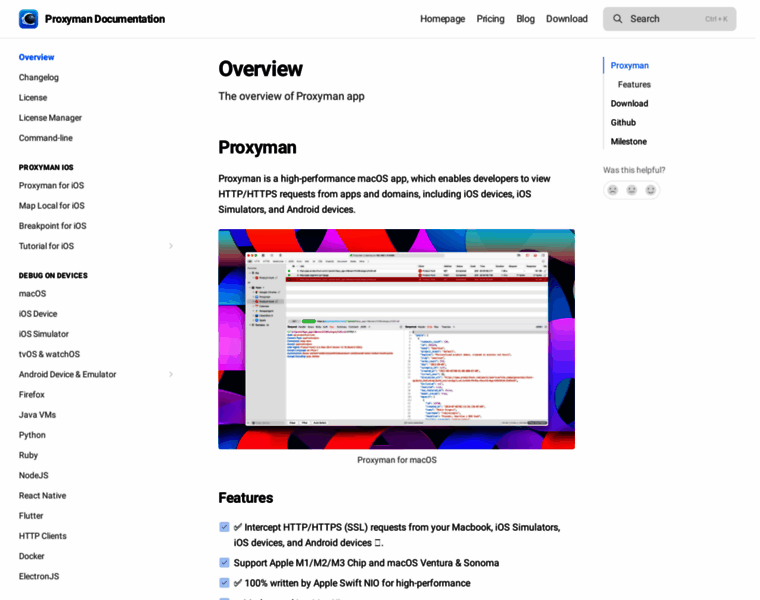Viewport: 760px width, 600px height.
Task: Jump to Download in page outline
Action: [x=629, y=103]
